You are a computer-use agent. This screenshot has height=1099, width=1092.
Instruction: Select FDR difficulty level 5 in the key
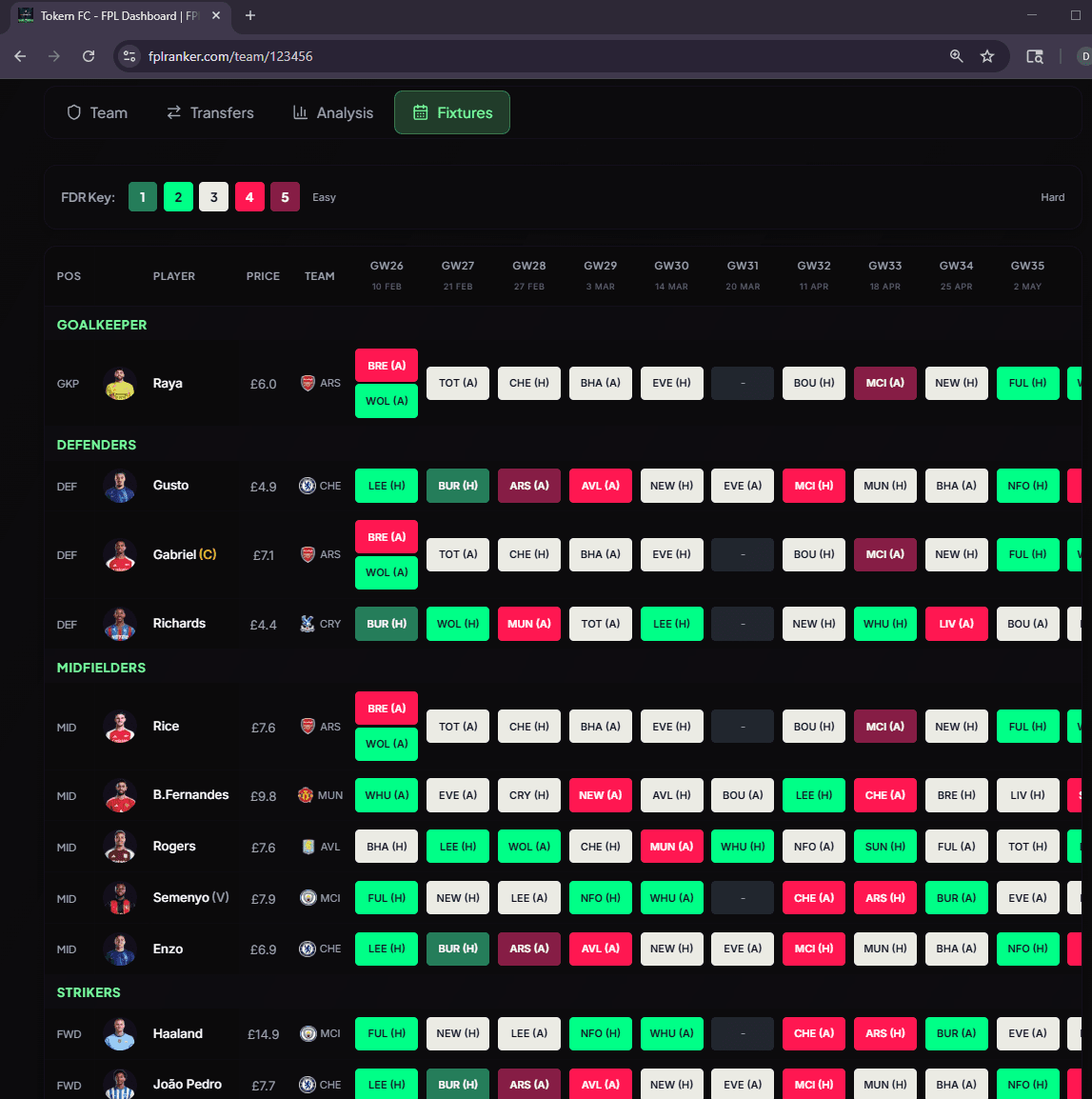click(x=285, y=196)
